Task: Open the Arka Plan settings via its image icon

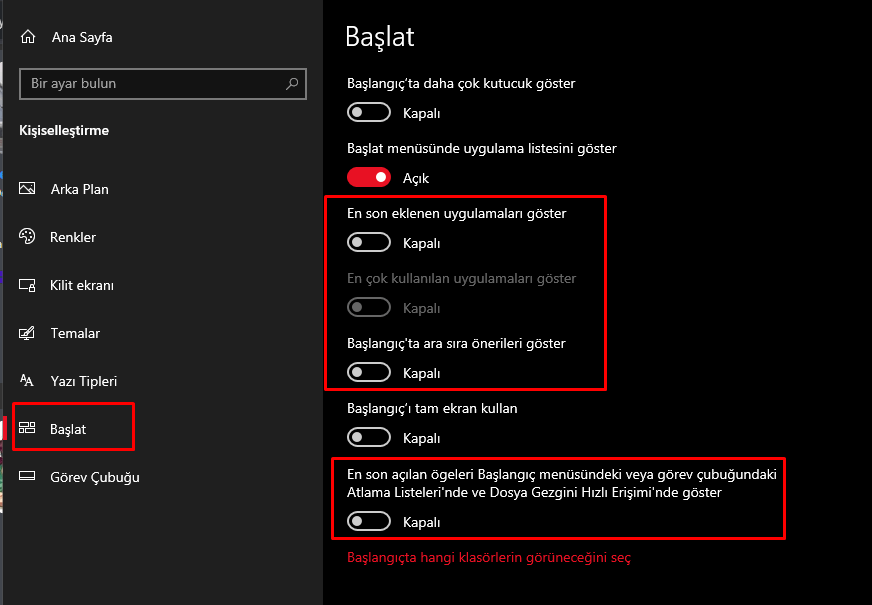Action: tap(27, 189)
